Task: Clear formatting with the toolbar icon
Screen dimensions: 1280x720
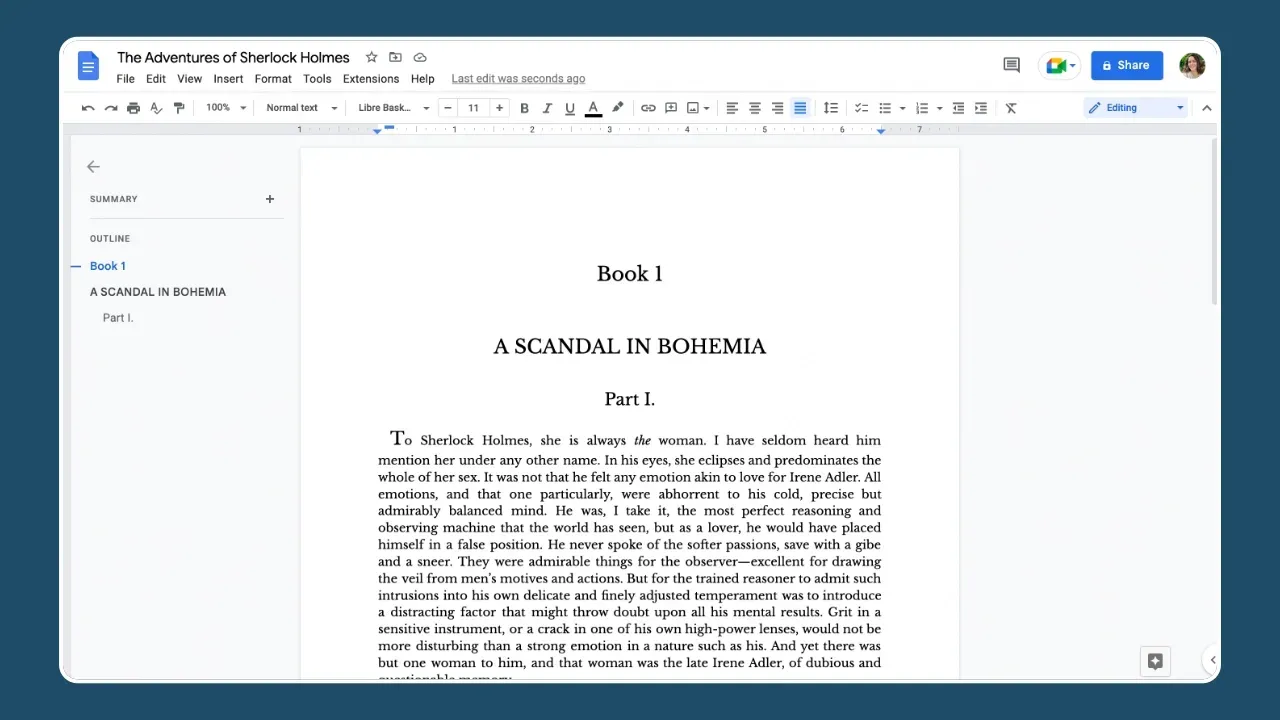Action: point(1010,107)
